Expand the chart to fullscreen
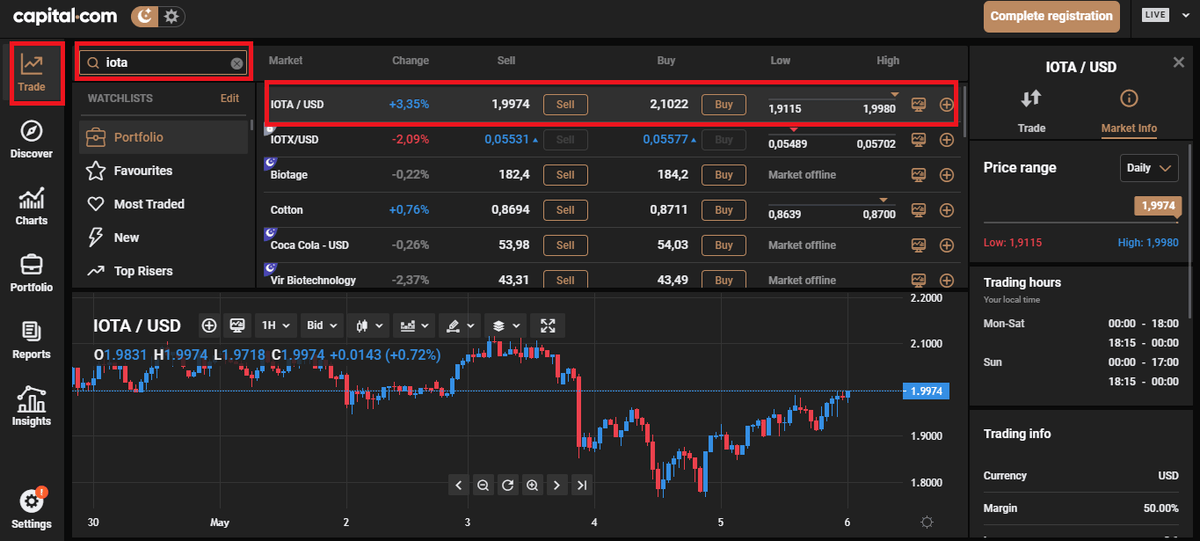1200x541 pixels. pos(547,325)
